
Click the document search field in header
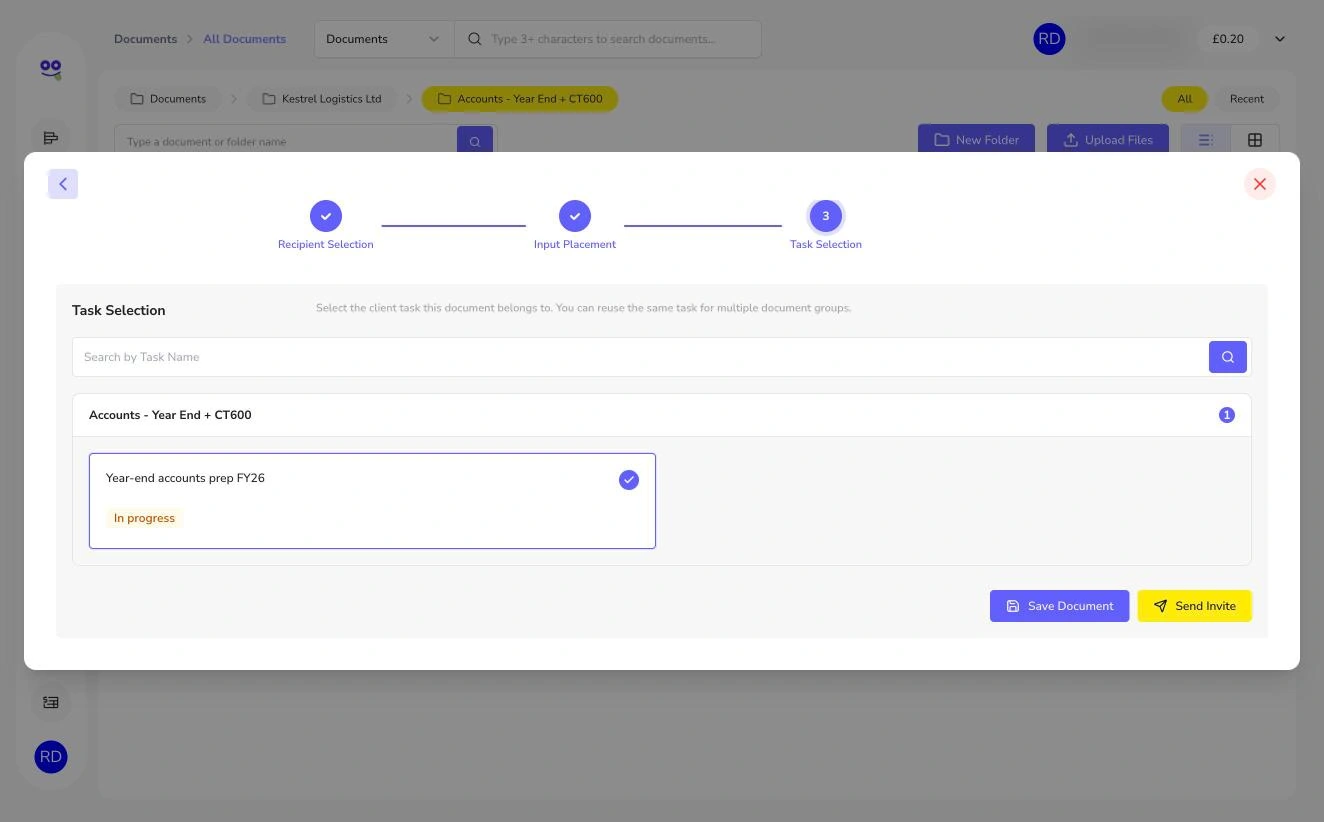[x=608, y=39]
